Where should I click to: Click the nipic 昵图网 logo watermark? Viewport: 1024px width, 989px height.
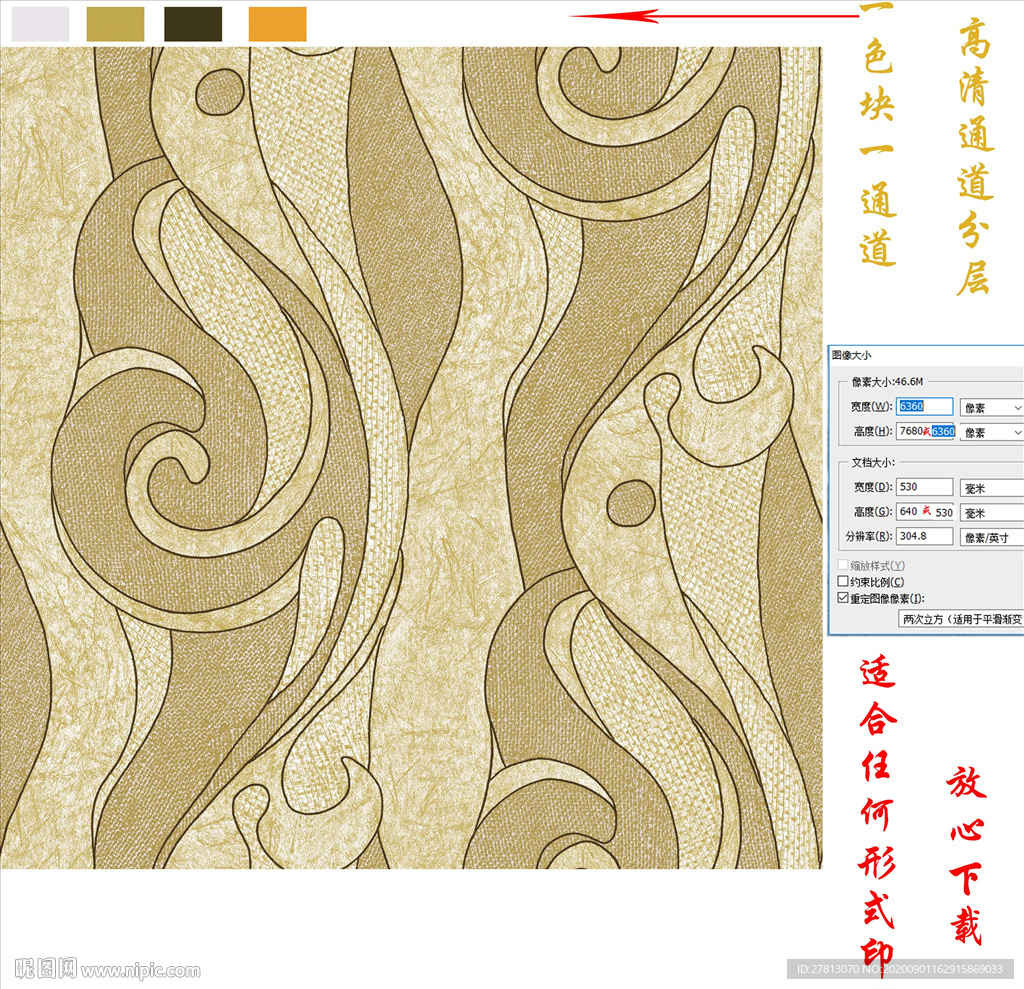pyautogui.click(x=46, y=969)
